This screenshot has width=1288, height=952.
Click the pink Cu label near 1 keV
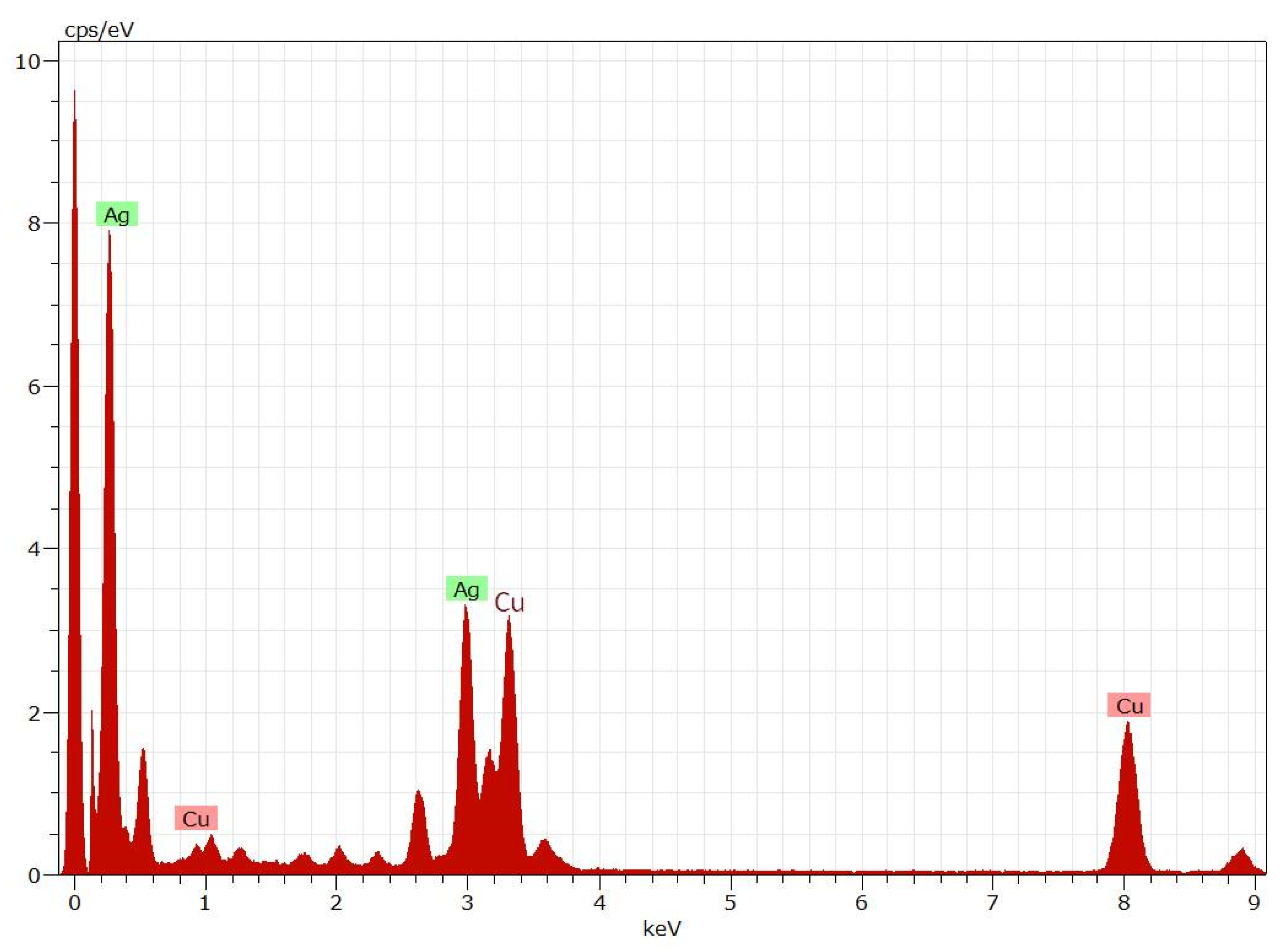(196, 818)
